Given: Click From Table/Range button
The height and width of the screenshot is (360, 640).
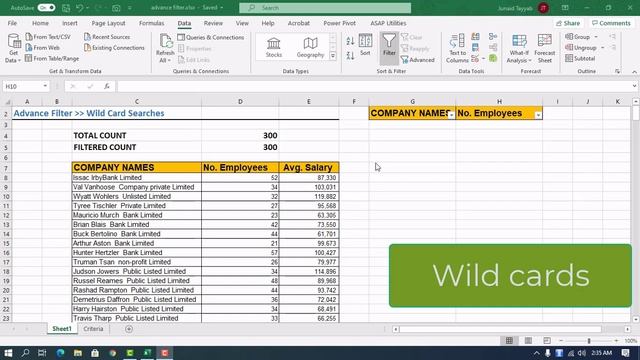Looking at the screenshot, I should click(52, 58).
